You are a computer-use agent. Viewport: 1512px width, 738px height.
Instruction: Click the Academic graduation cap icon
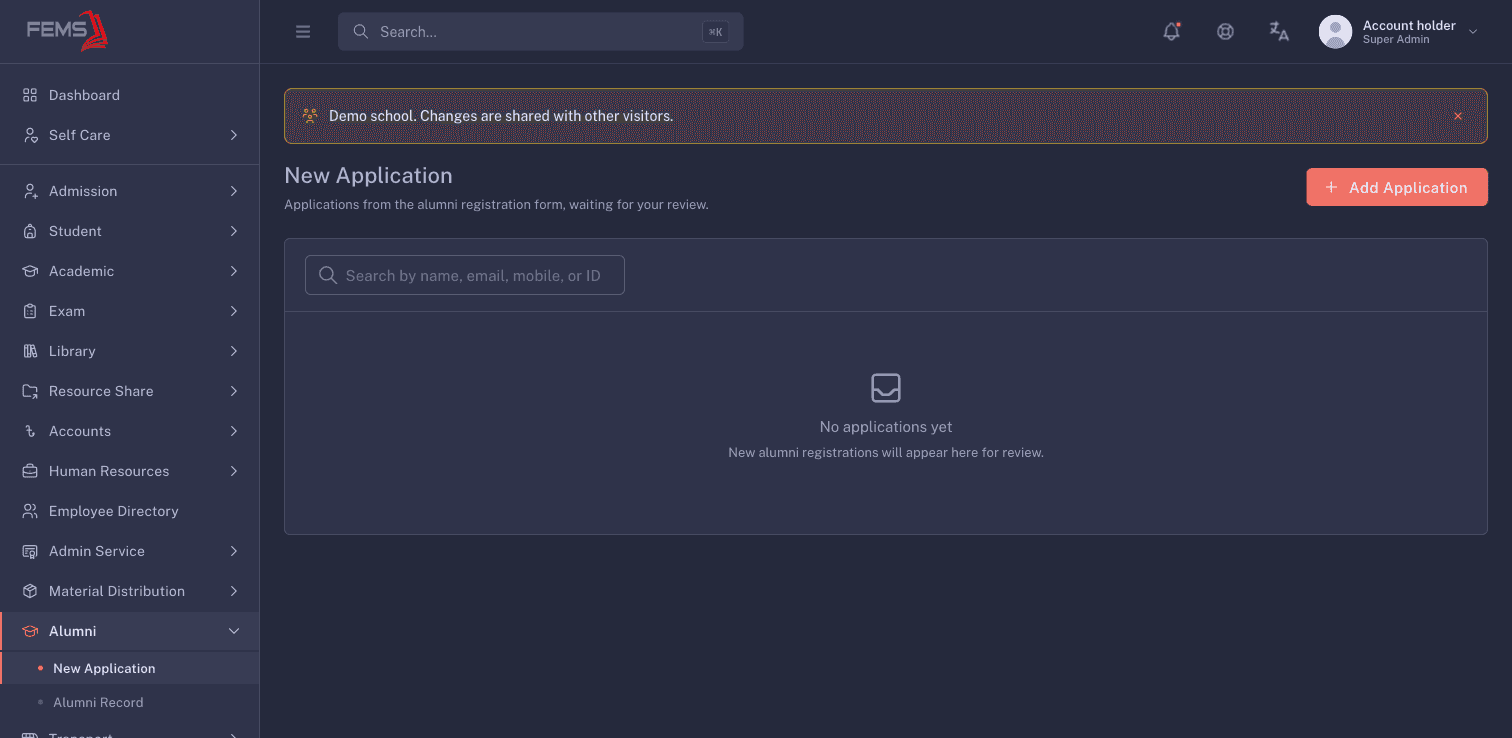coord(30,271)
